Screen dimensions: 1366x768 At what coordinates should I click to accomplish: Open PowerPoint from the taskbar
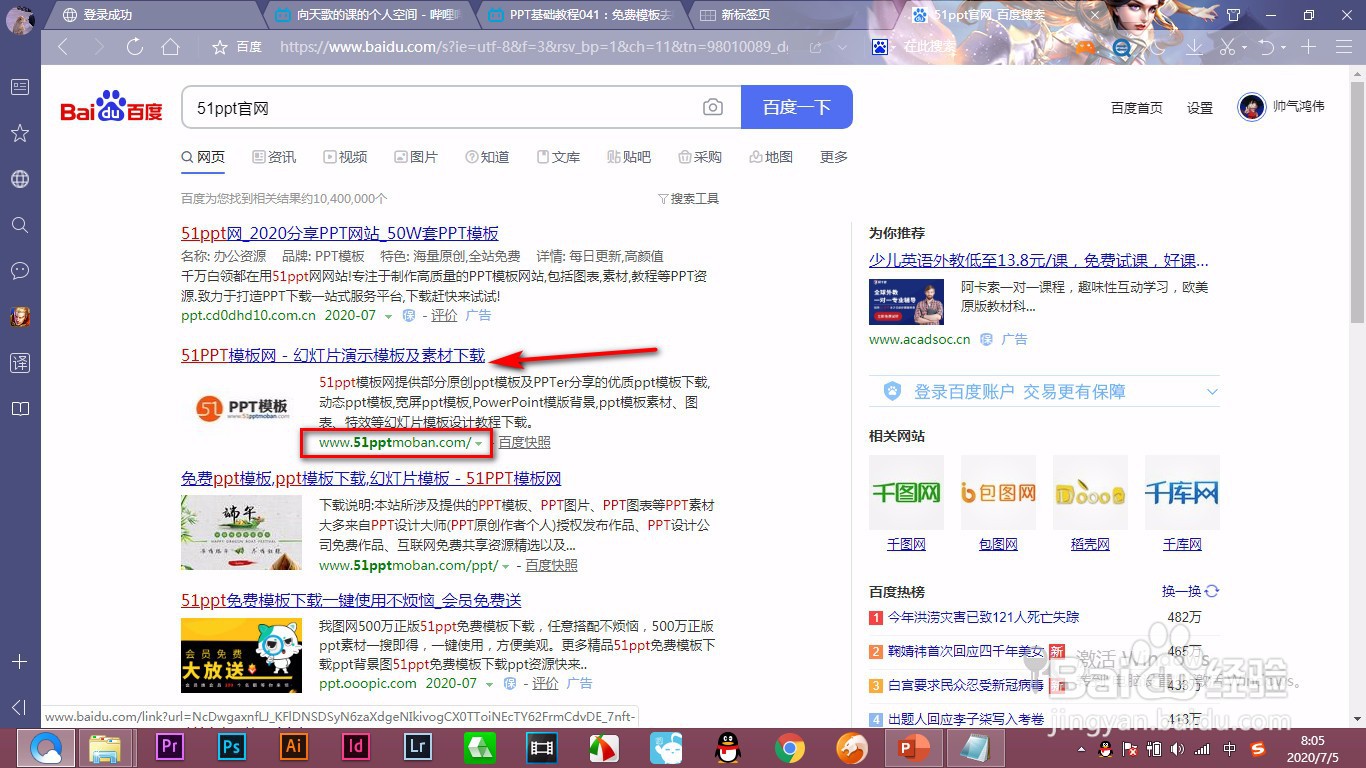913,747
